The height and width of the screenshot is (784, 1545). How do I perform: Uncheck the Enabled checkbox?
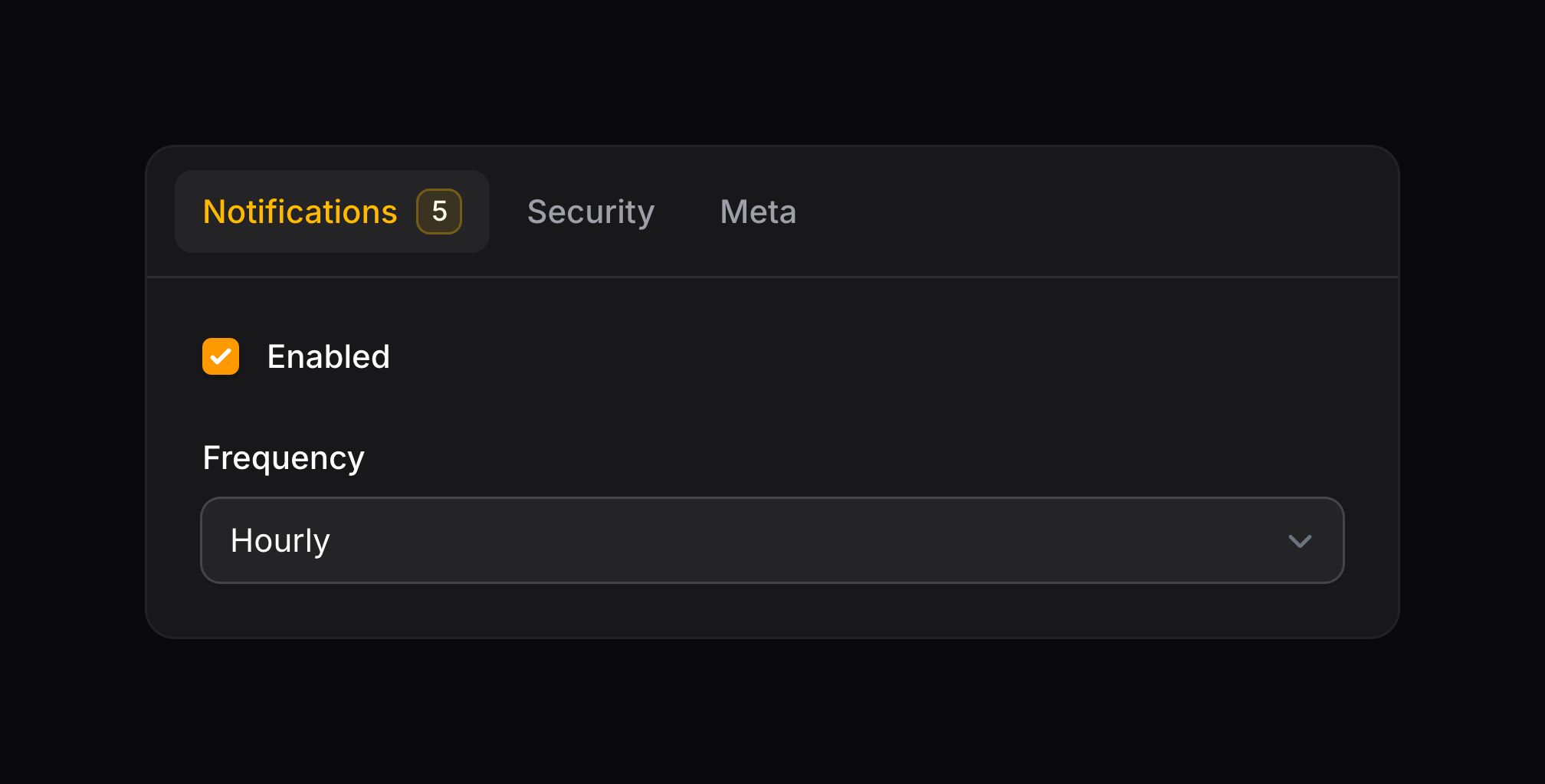pyautogui.click(x=221, y=356)
